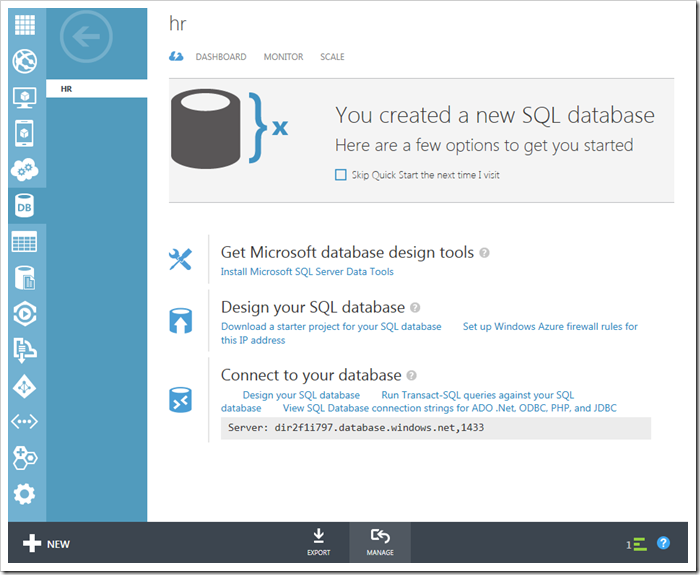Open HDInsight cylinder-with-document icon
The image size is (700, 575).
(x=25, y=278)
